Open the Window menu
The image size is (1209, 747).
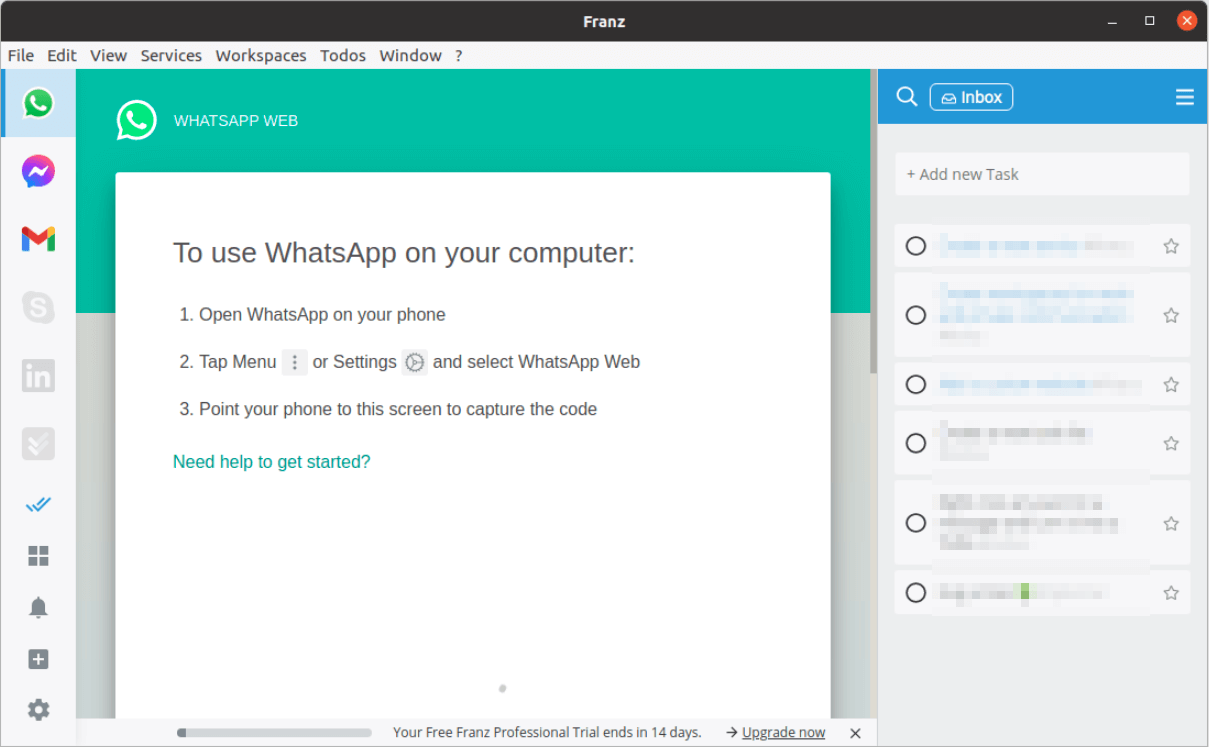click(x=410, y=55)
